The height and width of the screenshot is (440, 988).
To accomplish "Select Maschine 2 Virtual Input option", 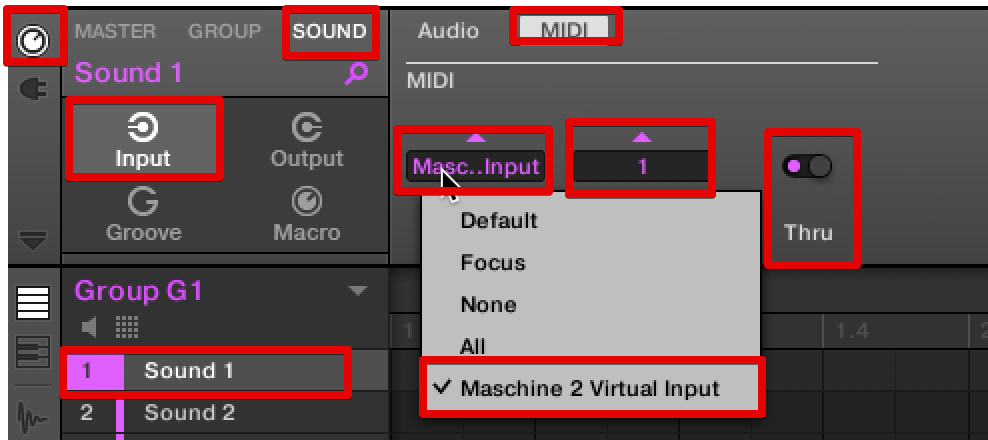I will [590, 389].
